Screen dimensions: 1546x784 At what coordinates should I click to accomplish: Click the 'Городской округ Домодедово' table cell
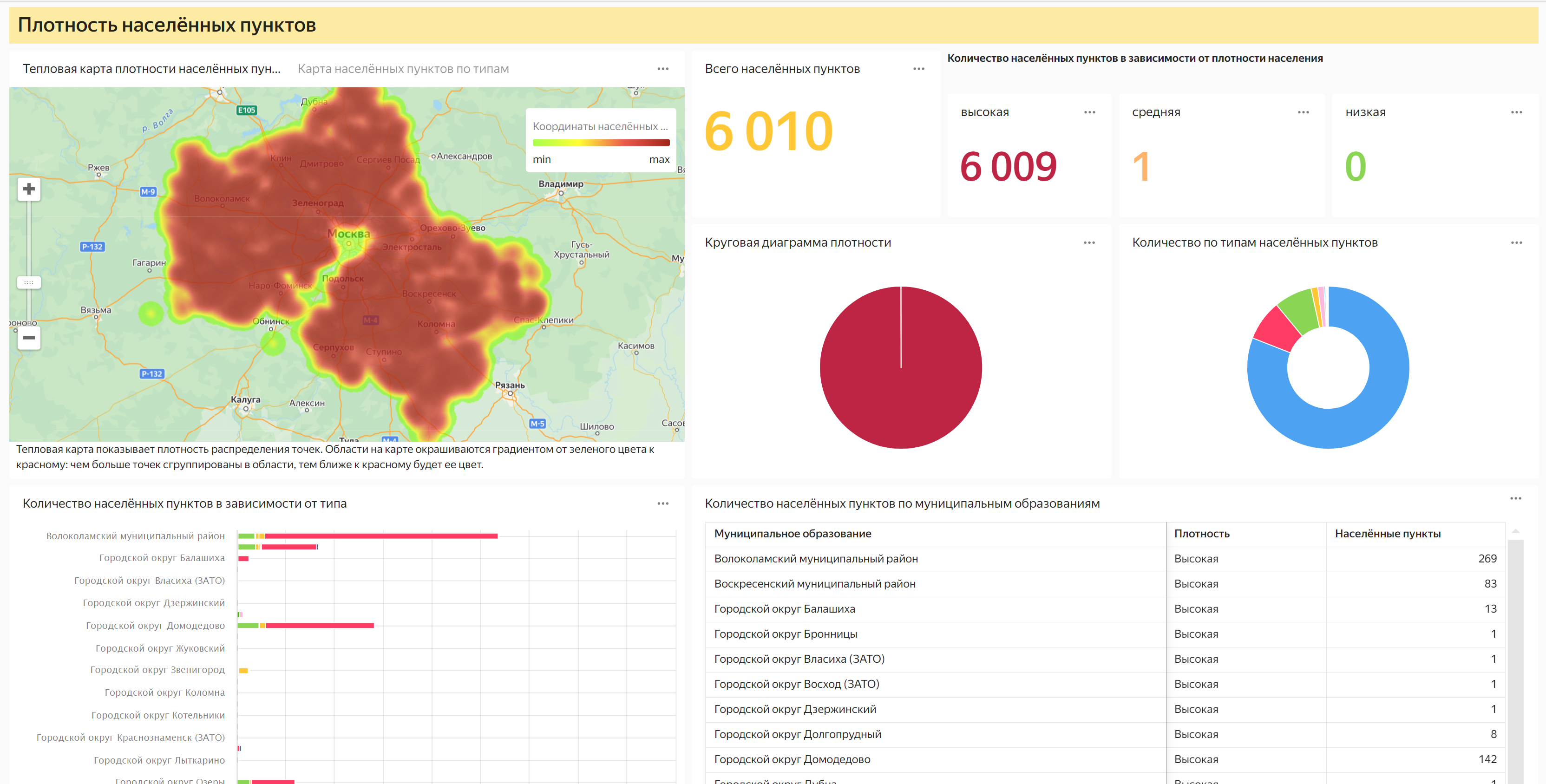(936, 760)
